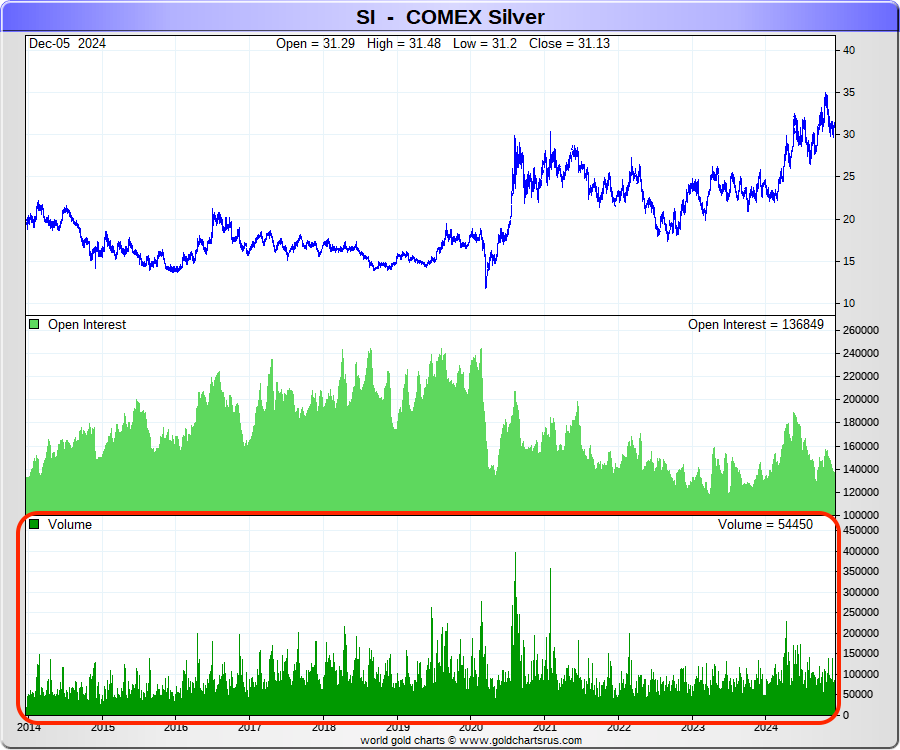
Task: Click the 'Open = 31.29' value
Action: (x=315, y=44)
